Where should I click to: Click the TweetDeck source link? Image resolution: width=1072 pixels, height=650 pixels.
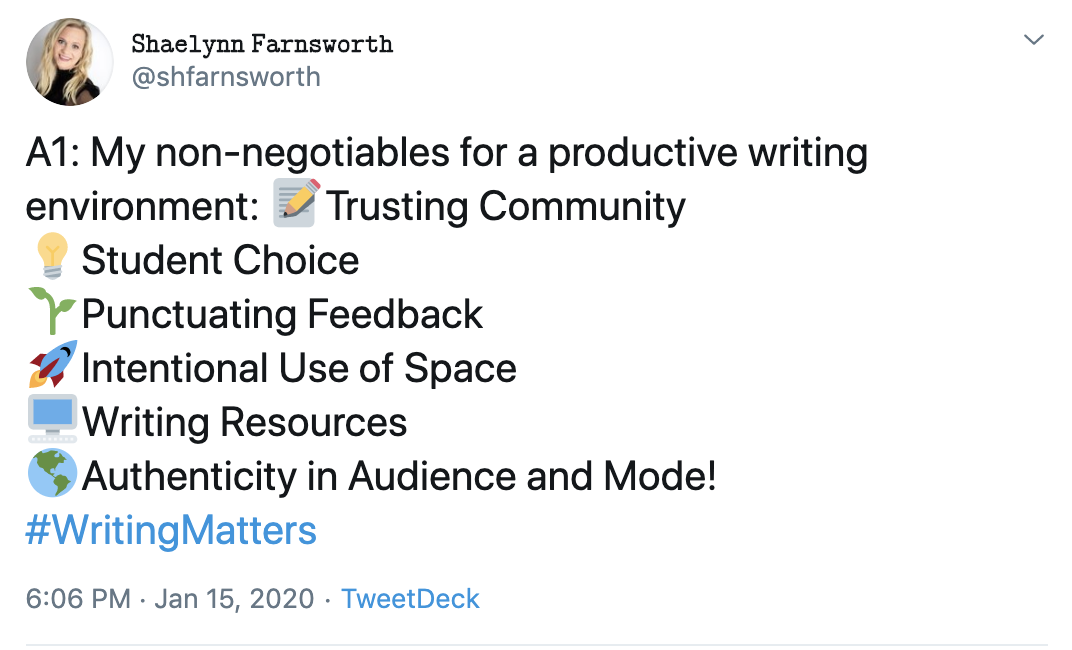410,599
